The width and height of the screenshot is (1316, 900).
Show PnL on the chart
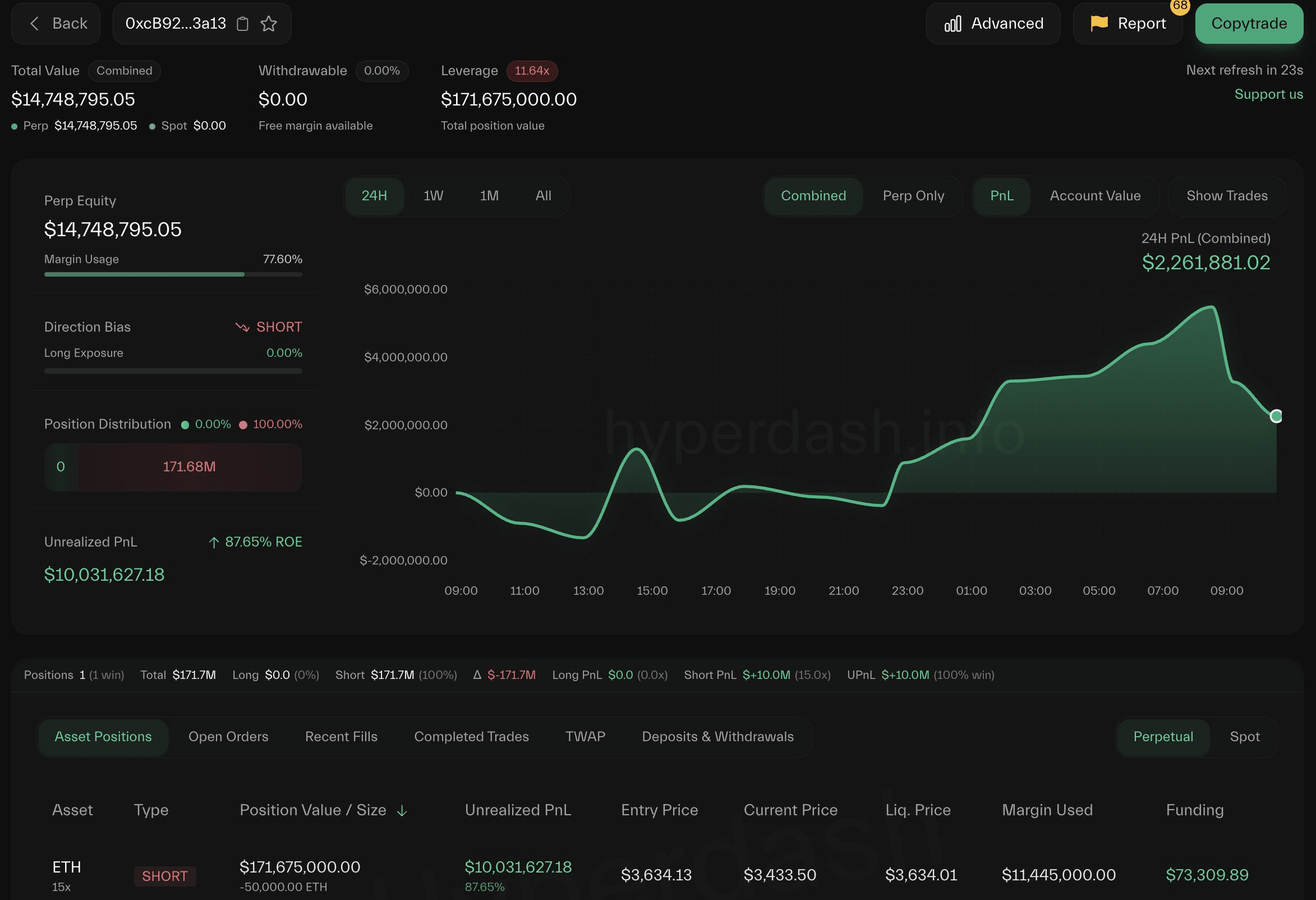coord(1002,196)
